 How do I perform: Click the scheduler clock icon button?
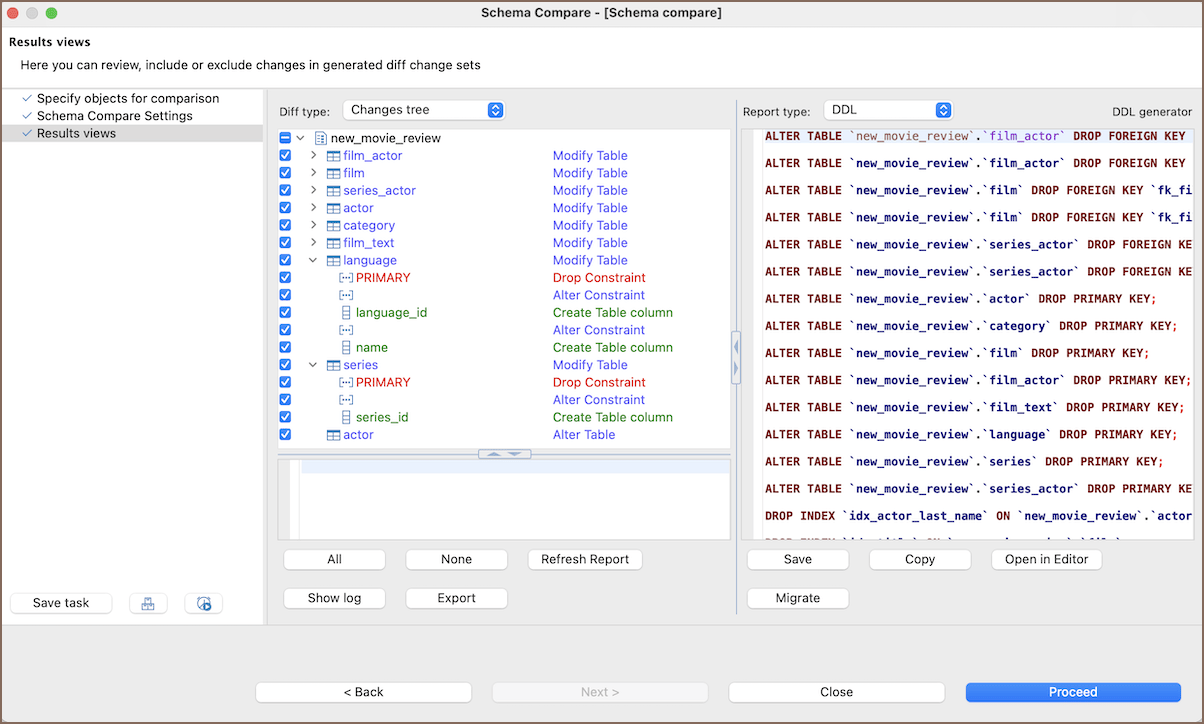(x=204, y=603)
